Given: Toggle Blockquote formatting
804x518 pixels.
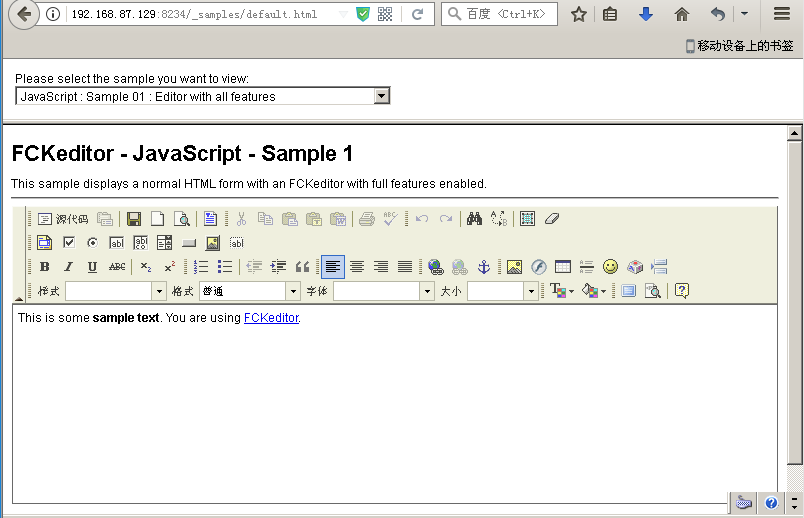Looking at the screenshot, I should pyautogui.click(x=302, y=267).
